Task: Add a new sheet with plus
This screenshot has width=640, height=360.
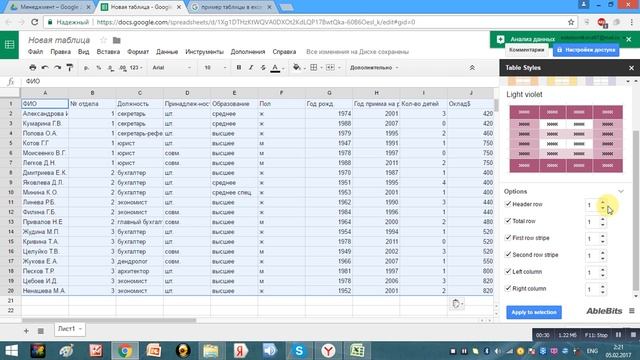Action: click(x=26, y=331)
